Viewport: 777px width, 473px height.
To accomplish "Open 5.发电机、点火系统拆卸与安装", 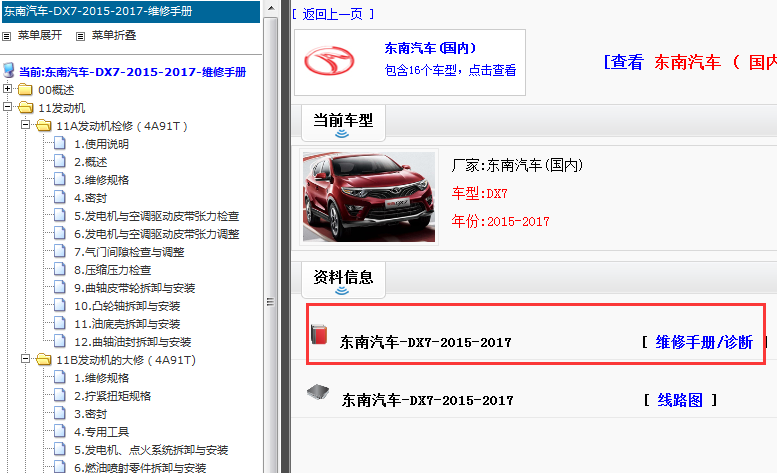I will pyautogui.click(x=151, y=450).
